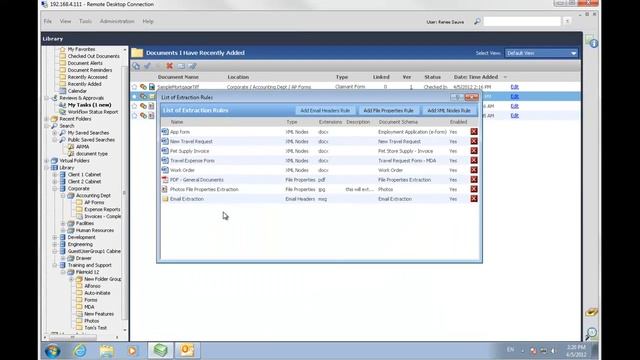
Task: Delete the Photos File Properties Extraction rule
Action: pos(473,189)
